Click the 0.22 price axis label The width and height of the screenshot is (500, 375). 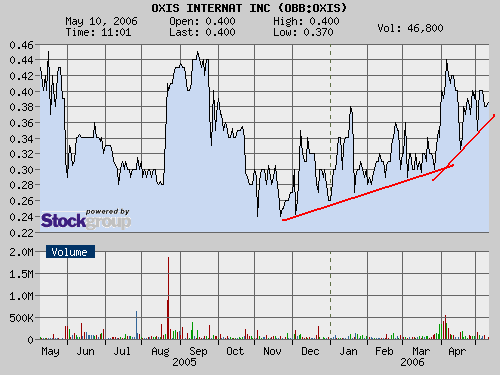(x=22, y=233)
